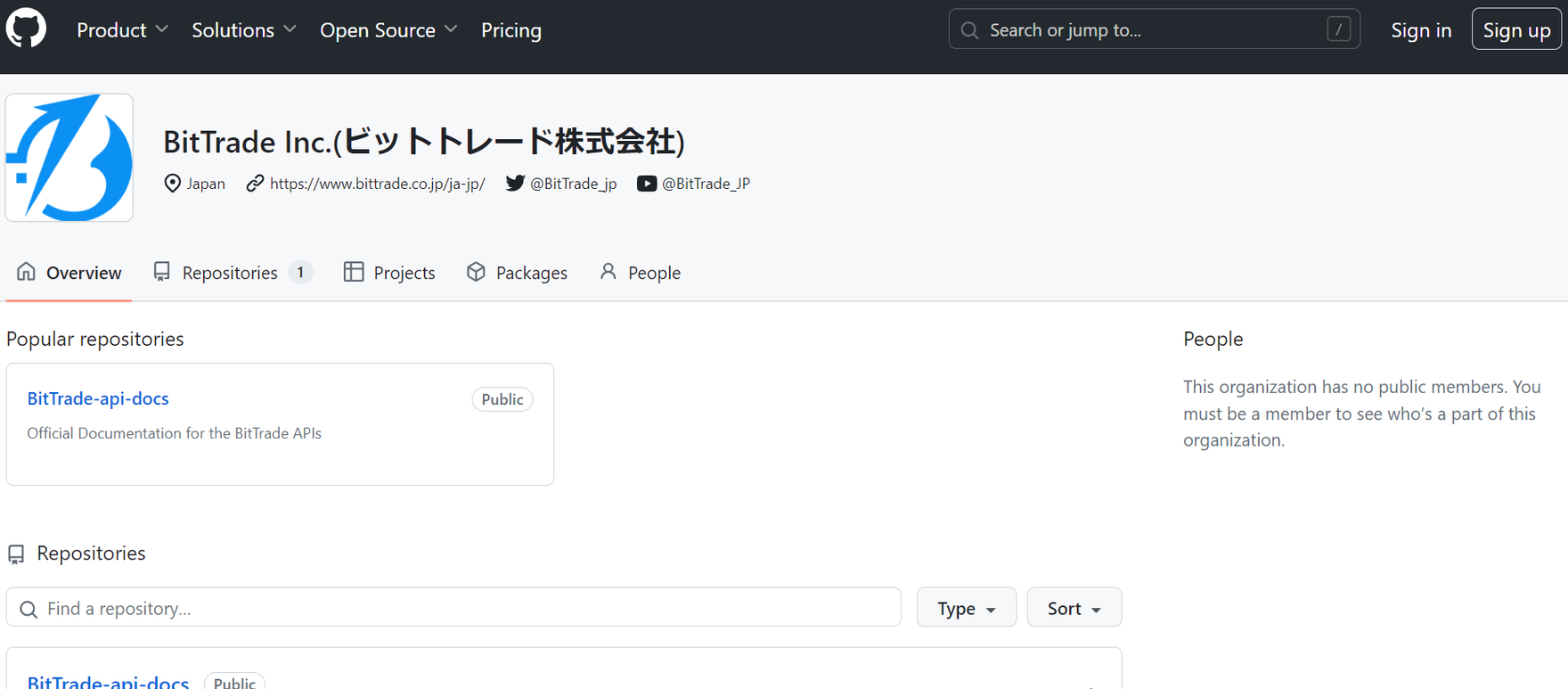Focus the Find a repository field
This screenshot has height=689, width=1568.
click(x=463, y=608)
